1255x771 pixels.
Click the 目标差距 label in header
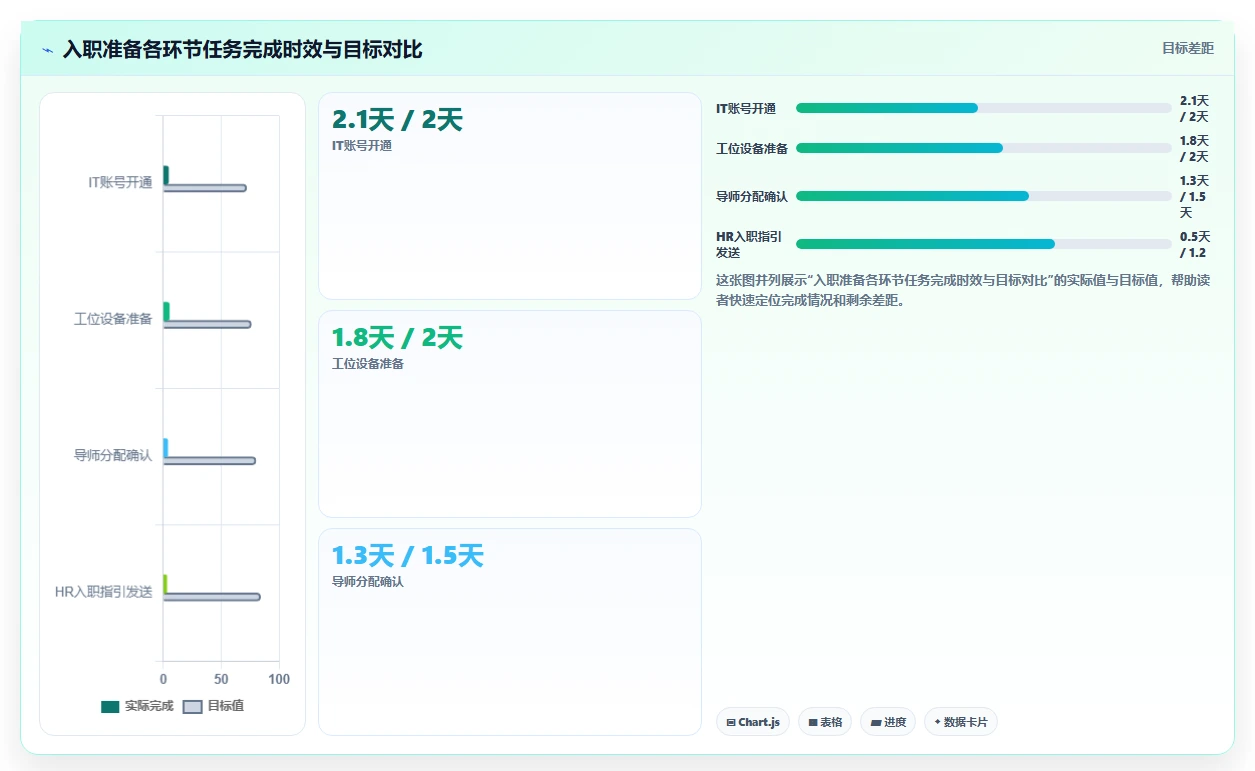pos(1188,48)
